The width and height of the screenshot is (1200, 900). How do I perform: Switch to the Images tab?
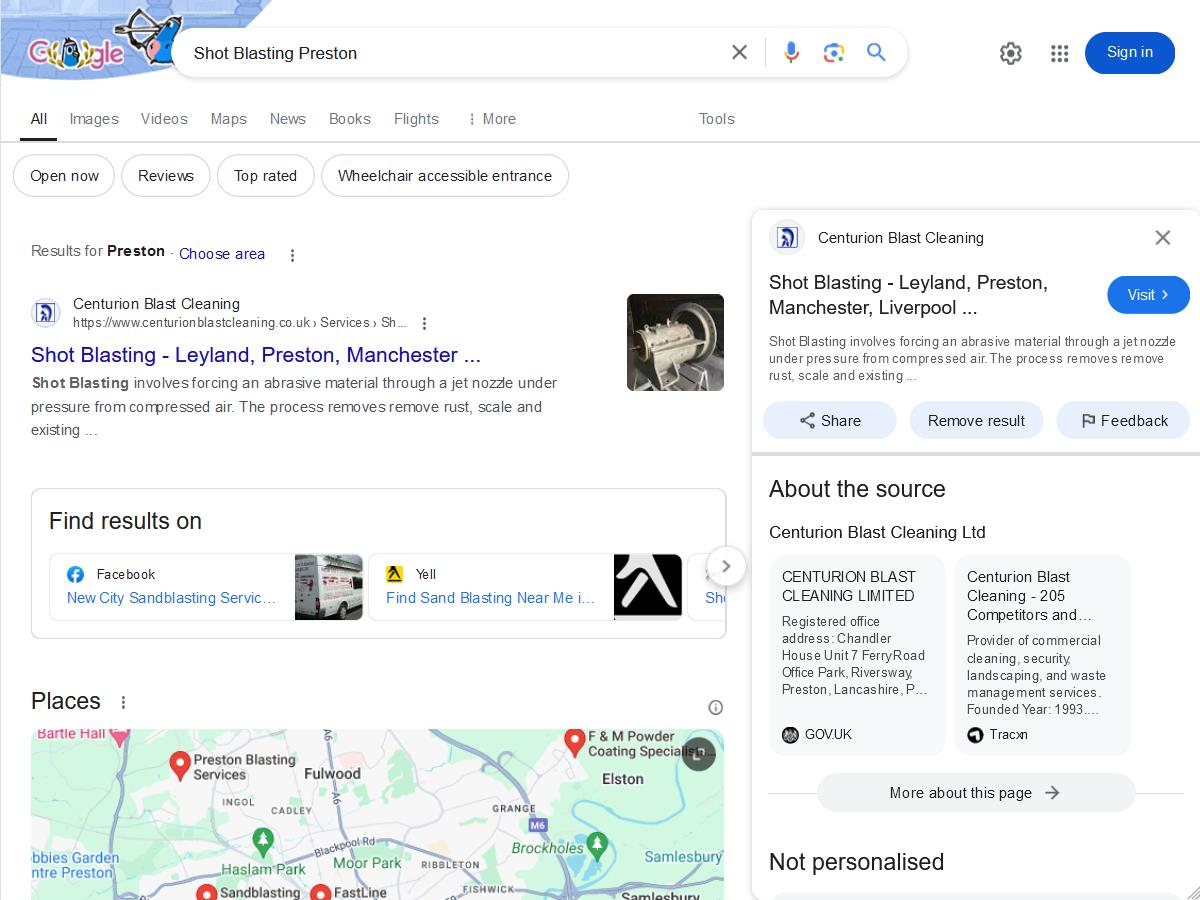pyautogui.click(x=94, y=119)
